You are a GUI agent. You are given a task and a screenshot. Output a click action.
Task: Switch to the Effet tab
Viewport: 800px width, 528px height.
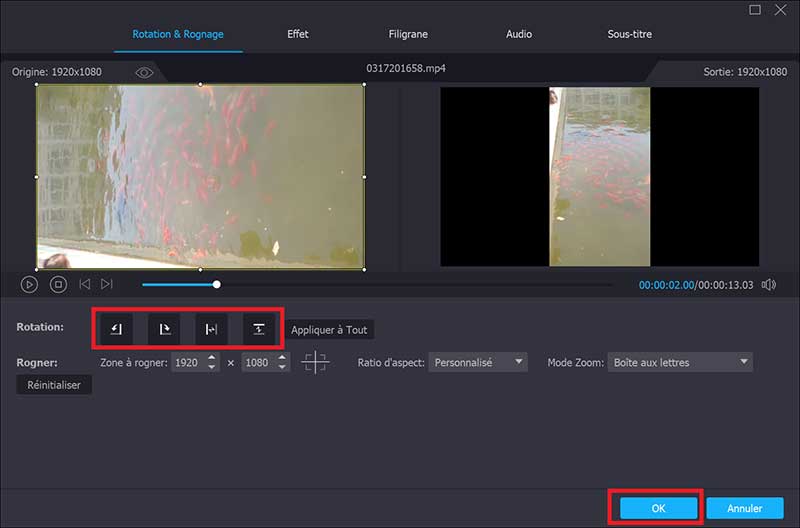pyautogui.click(x=297, y=34)
